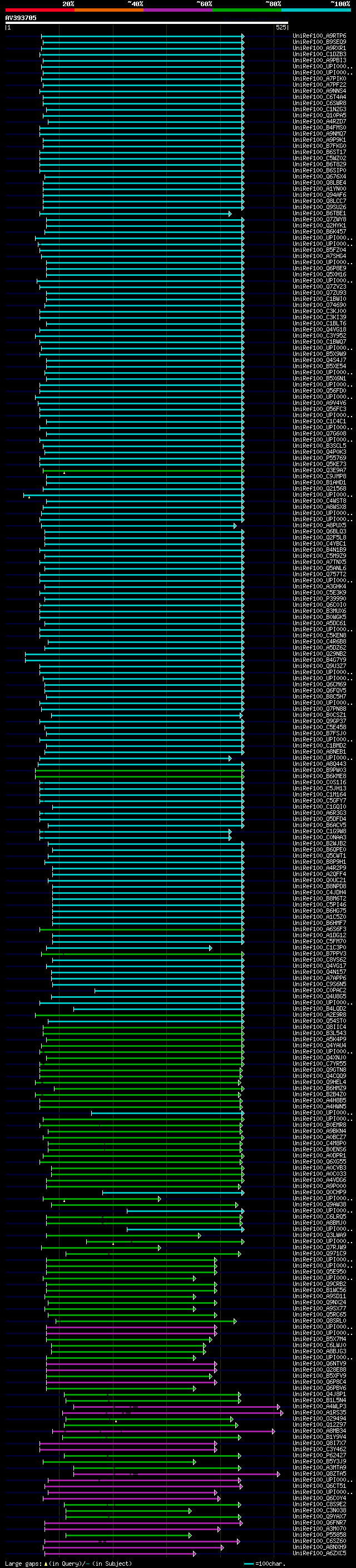Select the UniRef100_Q9AW38 label
This screenshot has width=356, height=1568.
tap(319, 1204)
